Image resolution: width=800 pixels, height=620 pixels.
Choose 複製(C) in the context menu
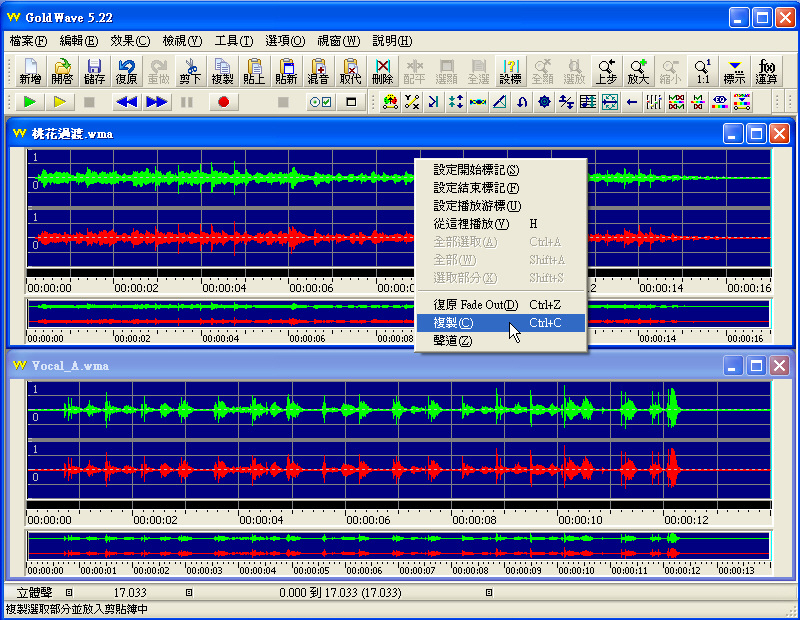[x=501, y=323]
